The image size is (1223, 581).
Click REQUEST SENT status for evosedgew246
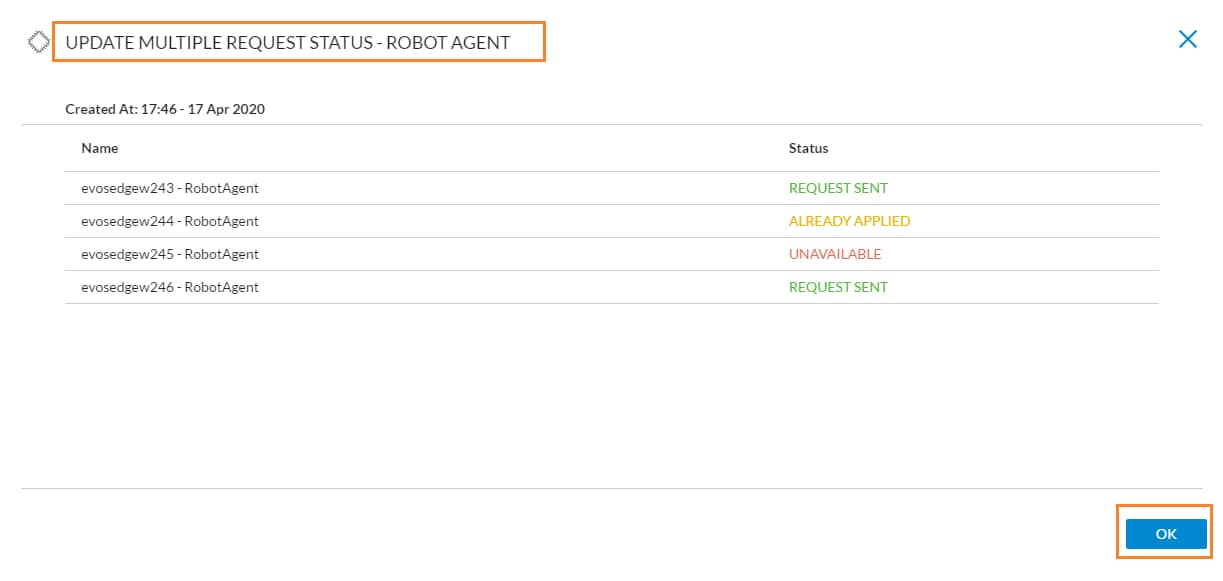(838, 287)
